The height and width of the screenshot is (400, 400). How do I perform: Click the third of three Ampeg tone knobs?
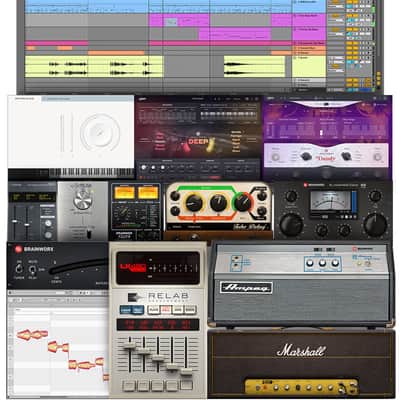click(335, 263)
